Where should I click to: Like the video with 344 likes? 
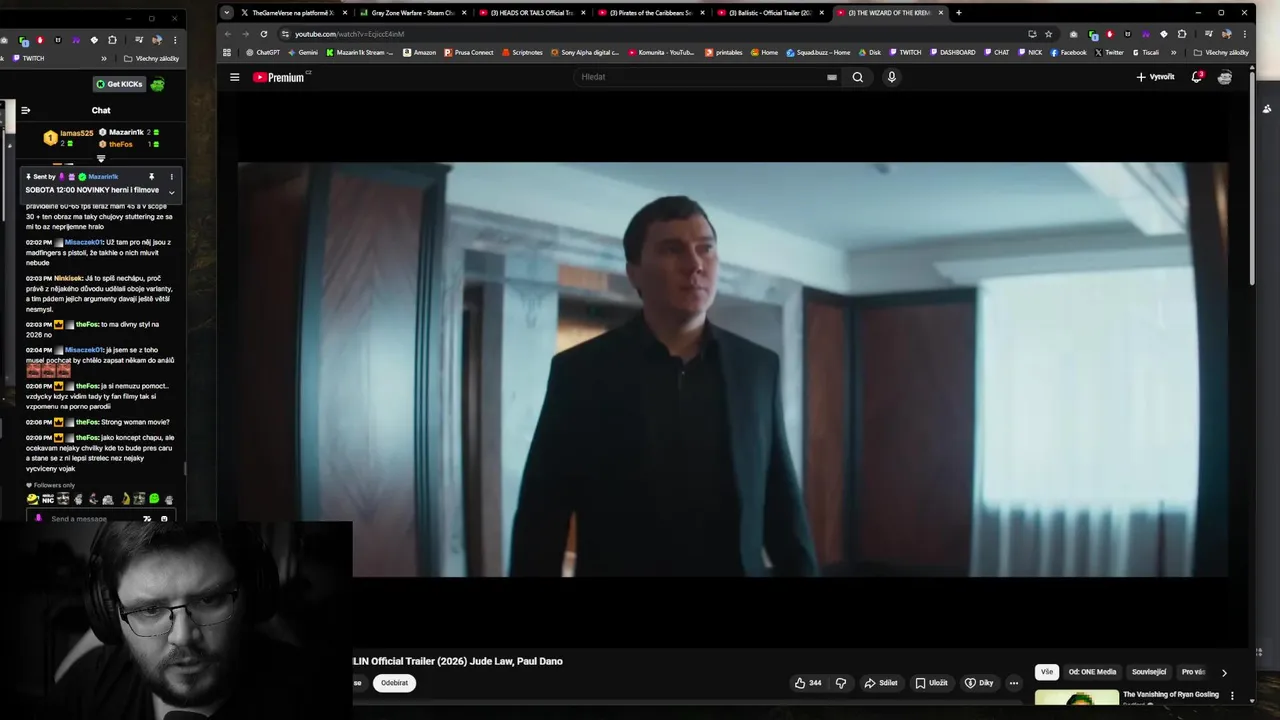(808, 683)
